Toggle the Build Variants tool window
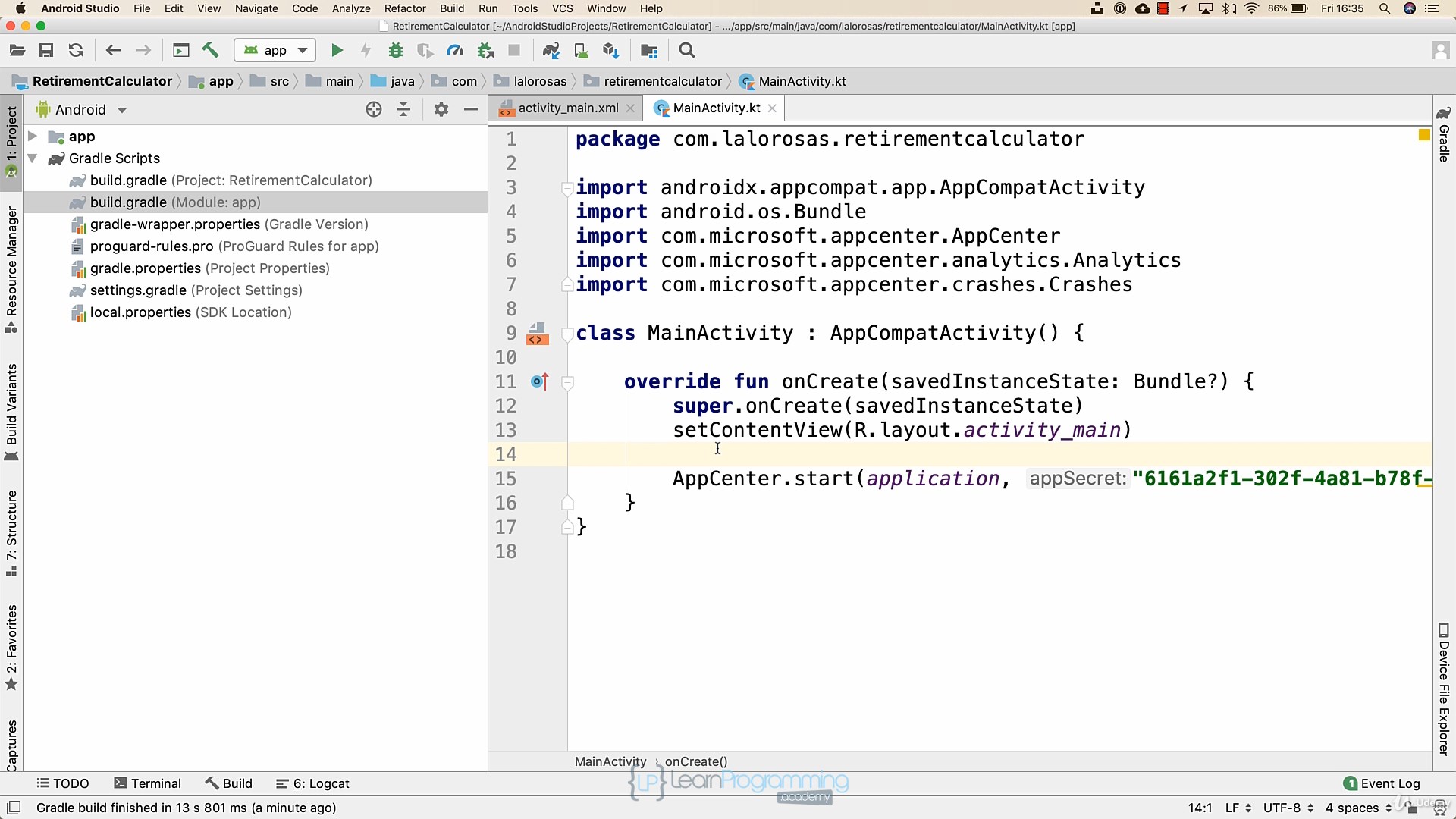 (x=11, y=412)
